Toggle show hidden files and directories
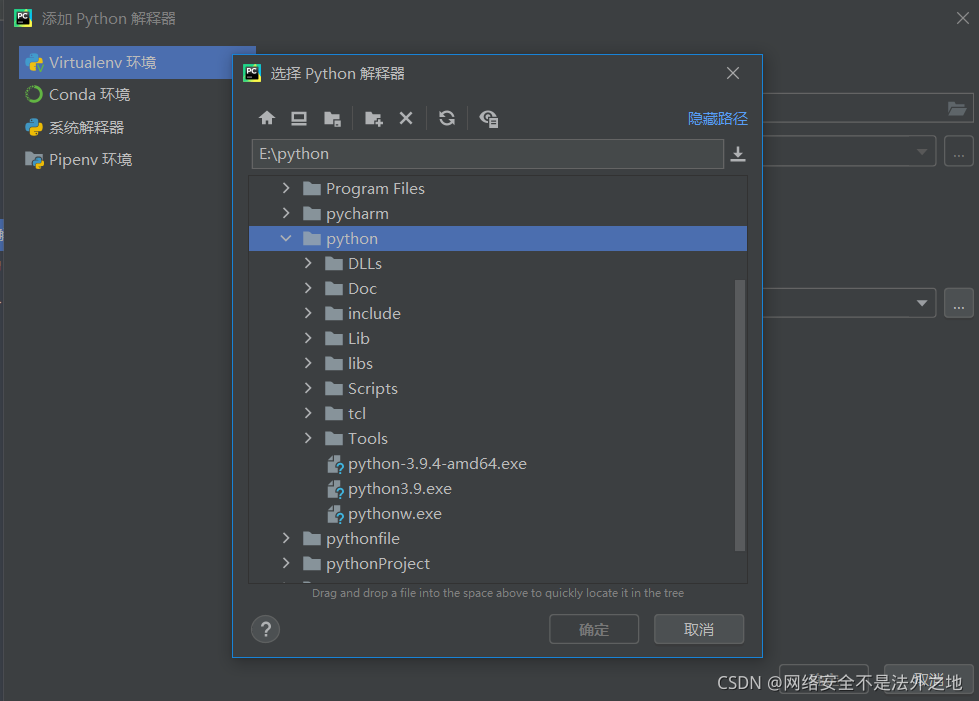The width and height of the screenshot is (979, 701). point(489,118)
